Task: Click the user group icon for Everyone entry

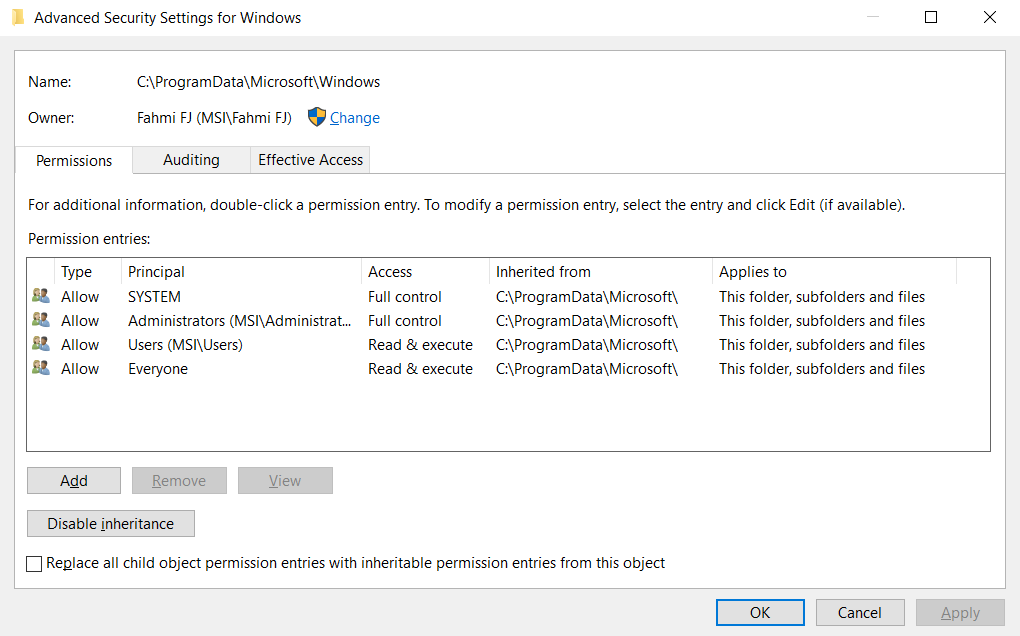Action: [x=40, y=368]
